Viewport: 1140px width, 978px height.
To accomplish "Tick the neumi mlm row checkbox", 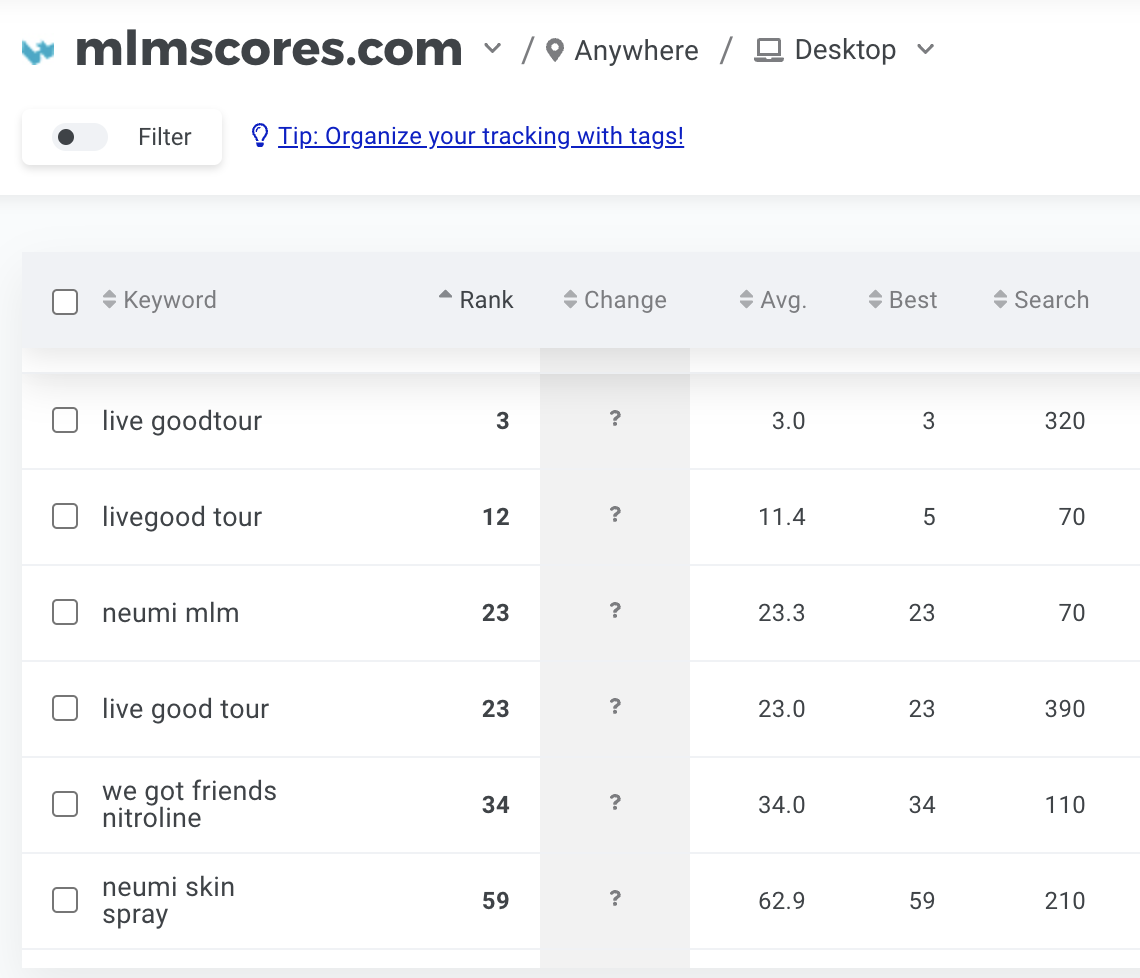I will (x=65, y=613).
